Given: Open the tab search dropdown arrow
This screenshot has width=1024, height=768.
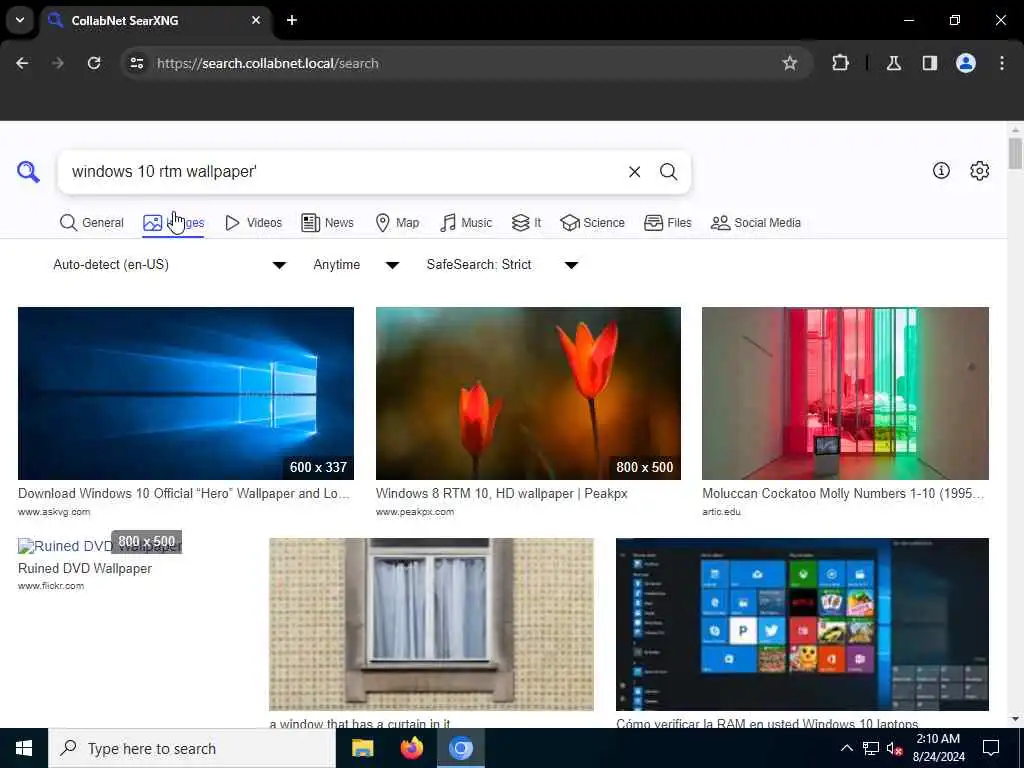Looking at the screenshot, I should coord(20,20).
